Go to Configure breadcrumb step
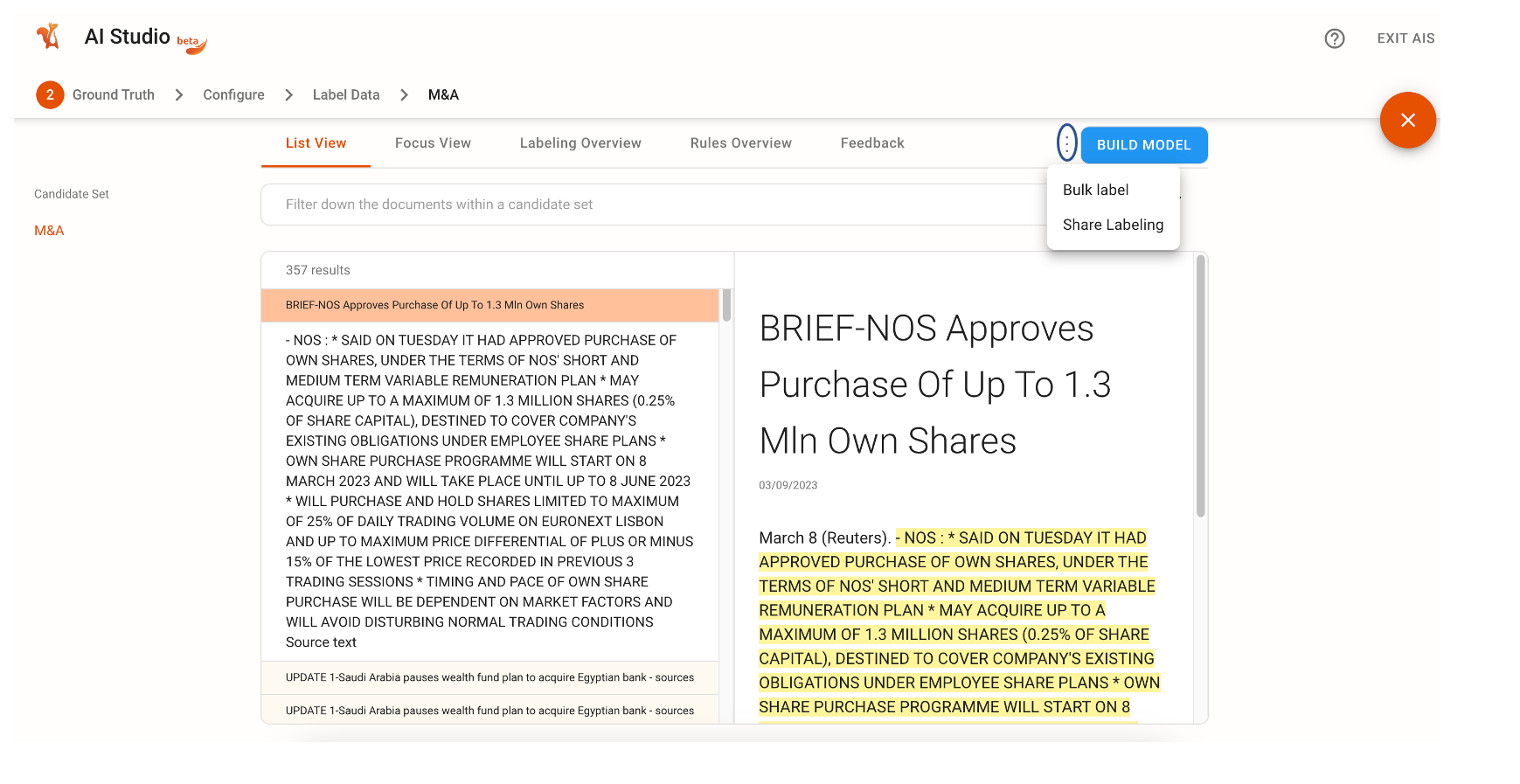This screenshot has height=784, width=1520. pyautogui.click(x=233, y=94)
